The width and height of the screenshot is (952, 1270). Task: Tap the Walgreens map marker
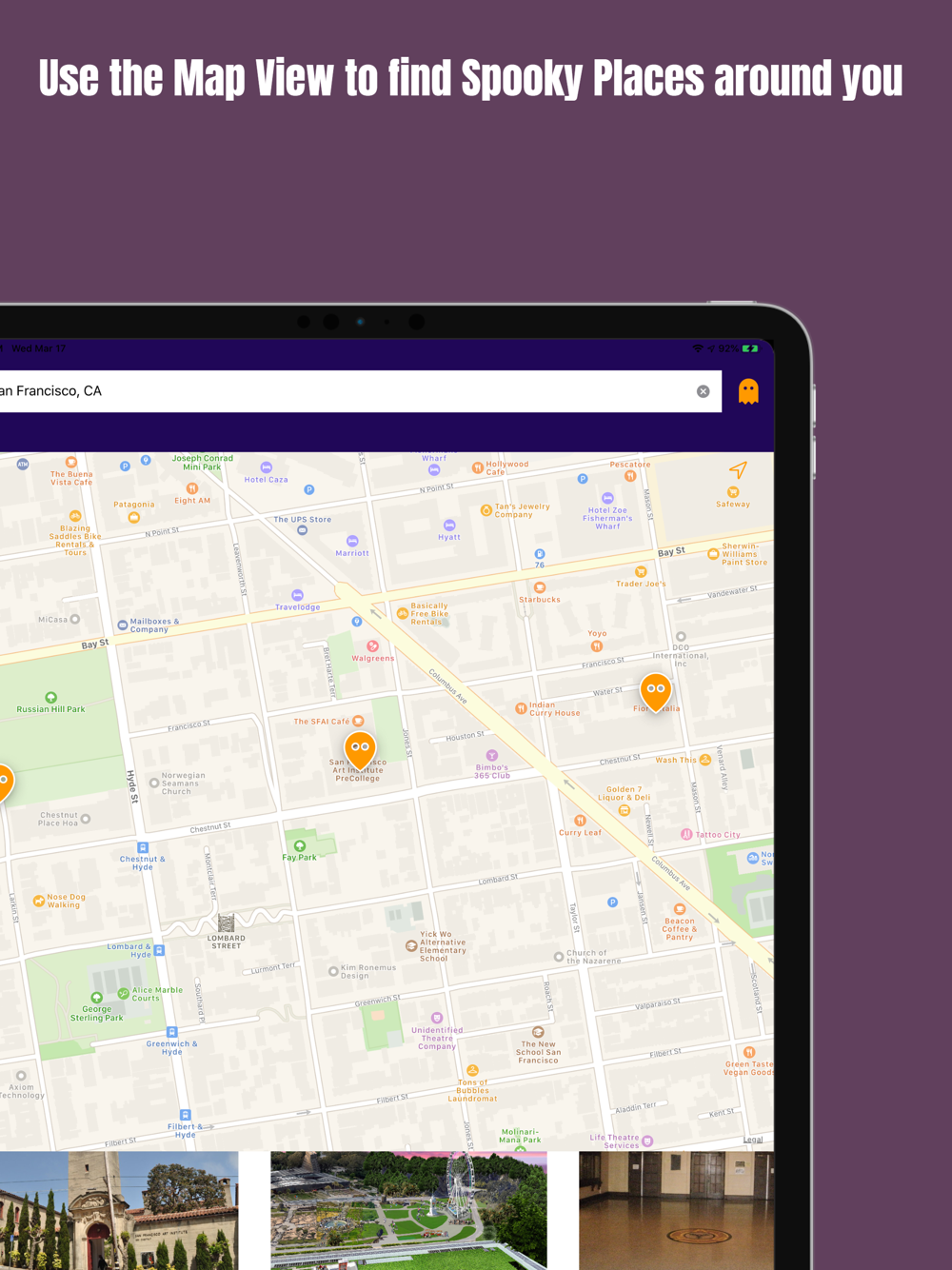click(x=372, y=646)
